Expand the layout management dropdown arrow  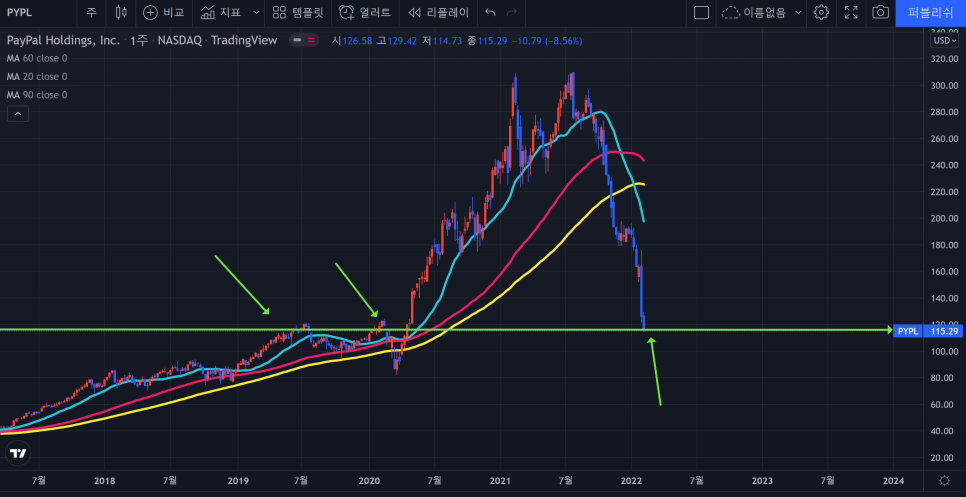(798, 12)
